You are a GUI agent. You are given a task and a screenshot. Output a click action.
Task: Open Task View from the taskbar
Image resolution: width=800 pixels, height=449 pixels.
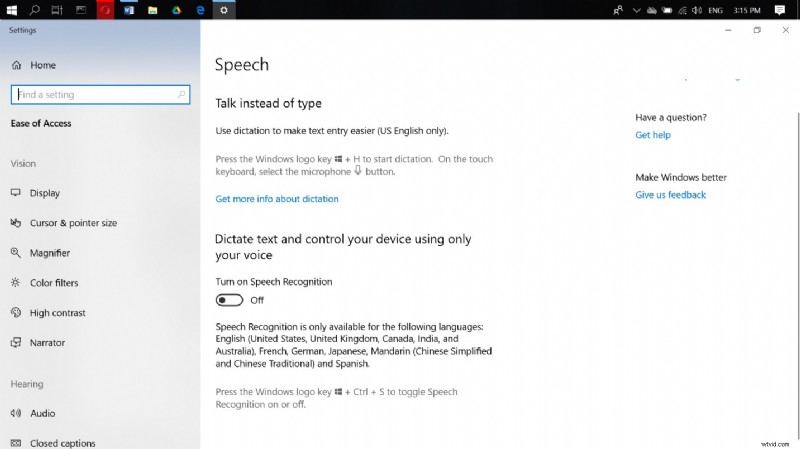57,10
